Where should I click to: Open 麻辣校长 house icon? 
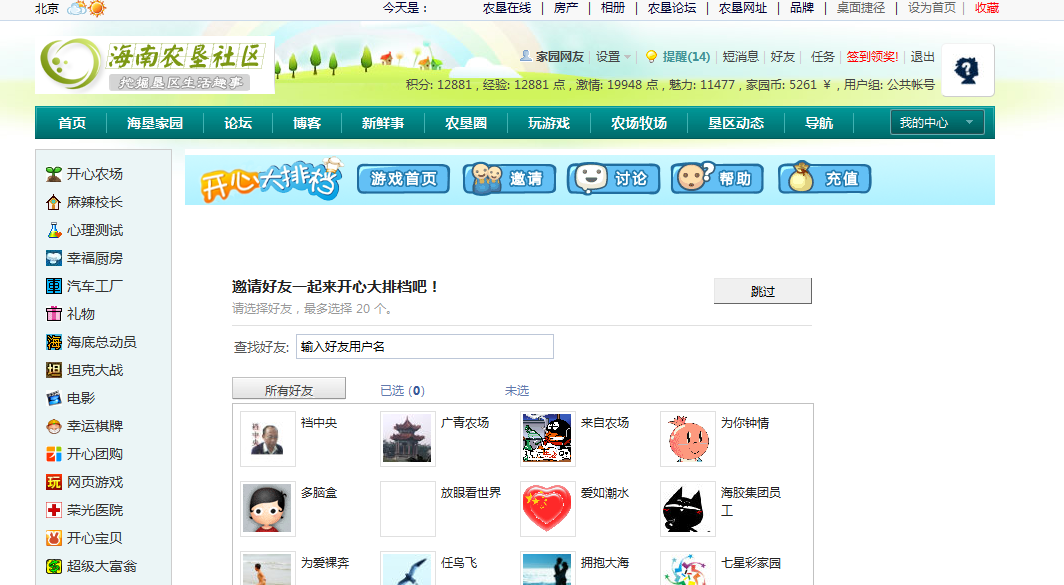coord(54,202)
